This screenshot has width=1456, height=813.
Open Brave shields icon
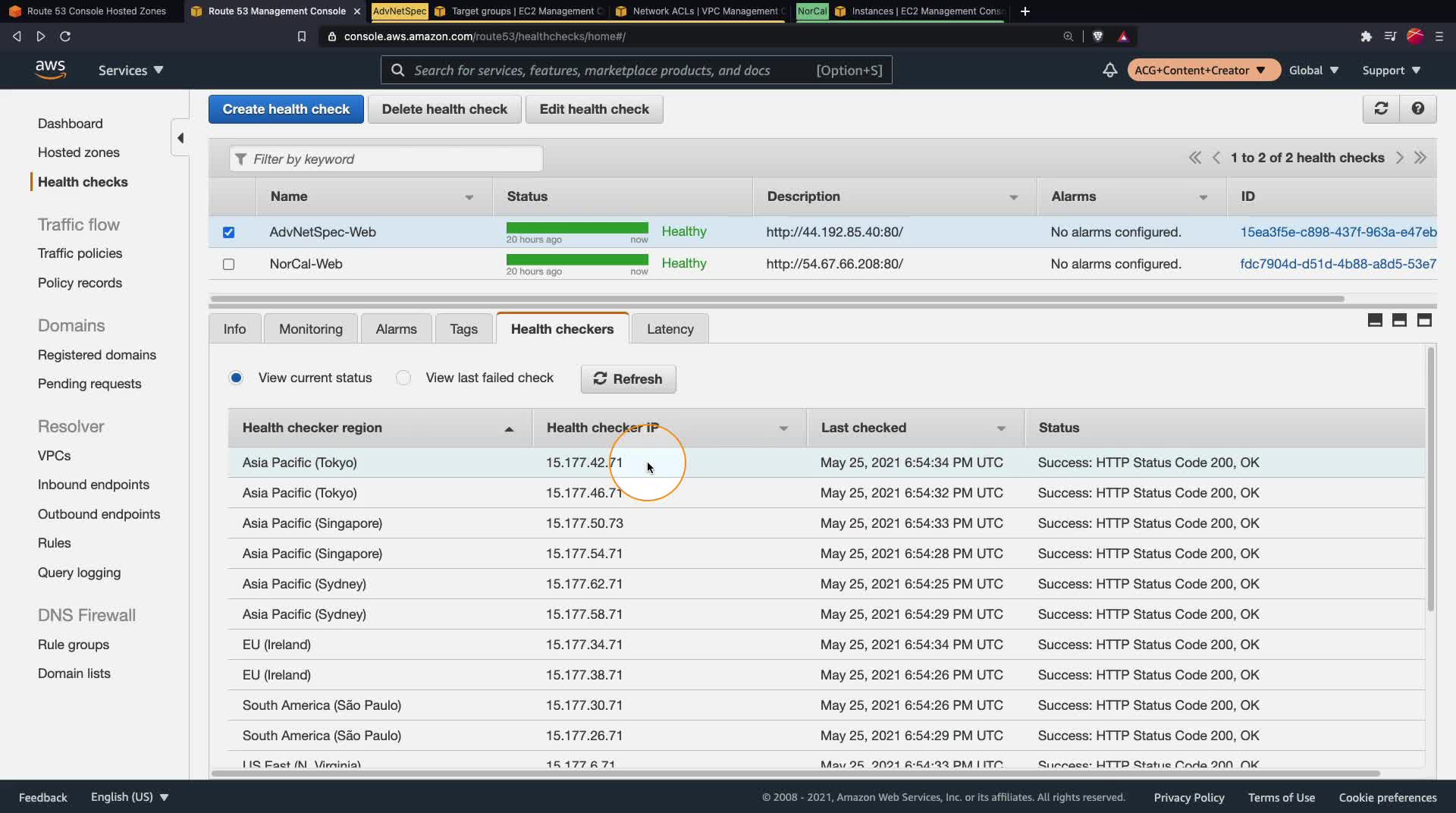1097,36
